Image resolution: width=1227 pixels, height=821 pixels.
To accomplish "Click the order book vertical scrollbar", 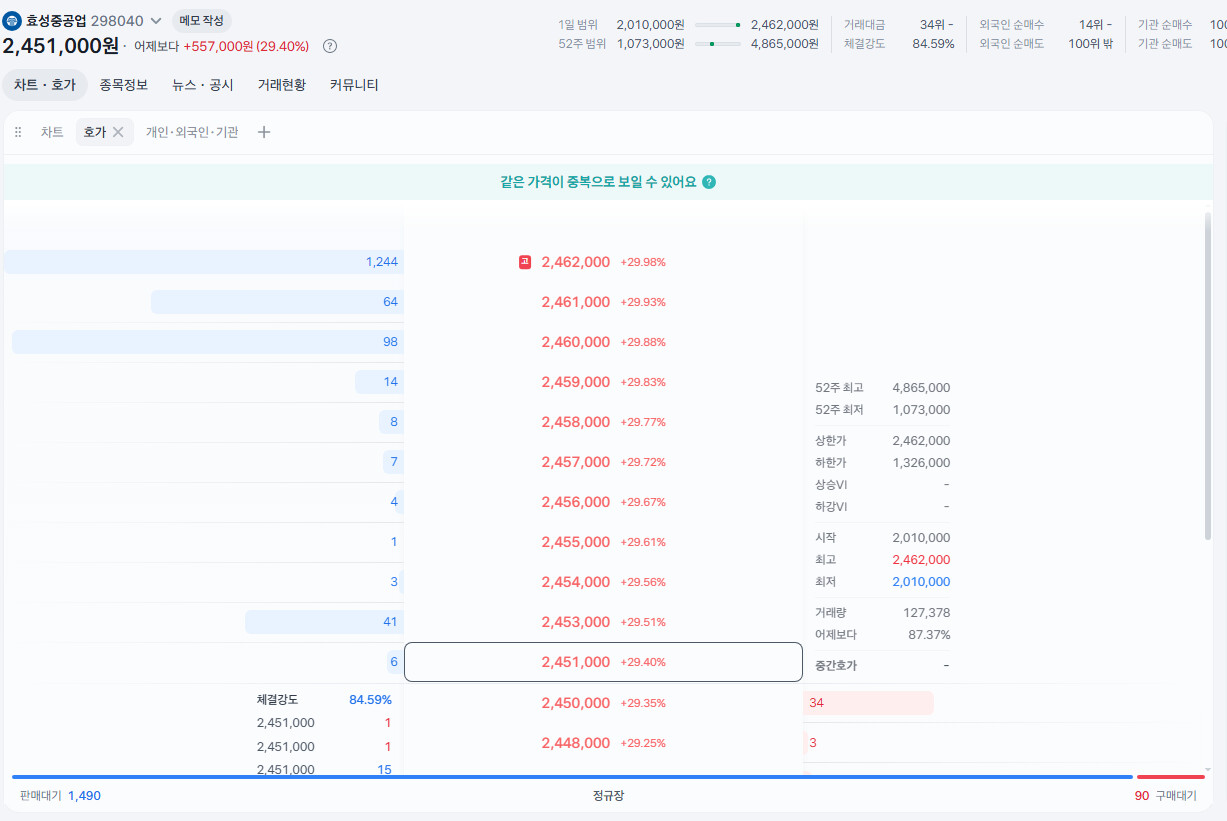I will click(x=1208, y=376).
